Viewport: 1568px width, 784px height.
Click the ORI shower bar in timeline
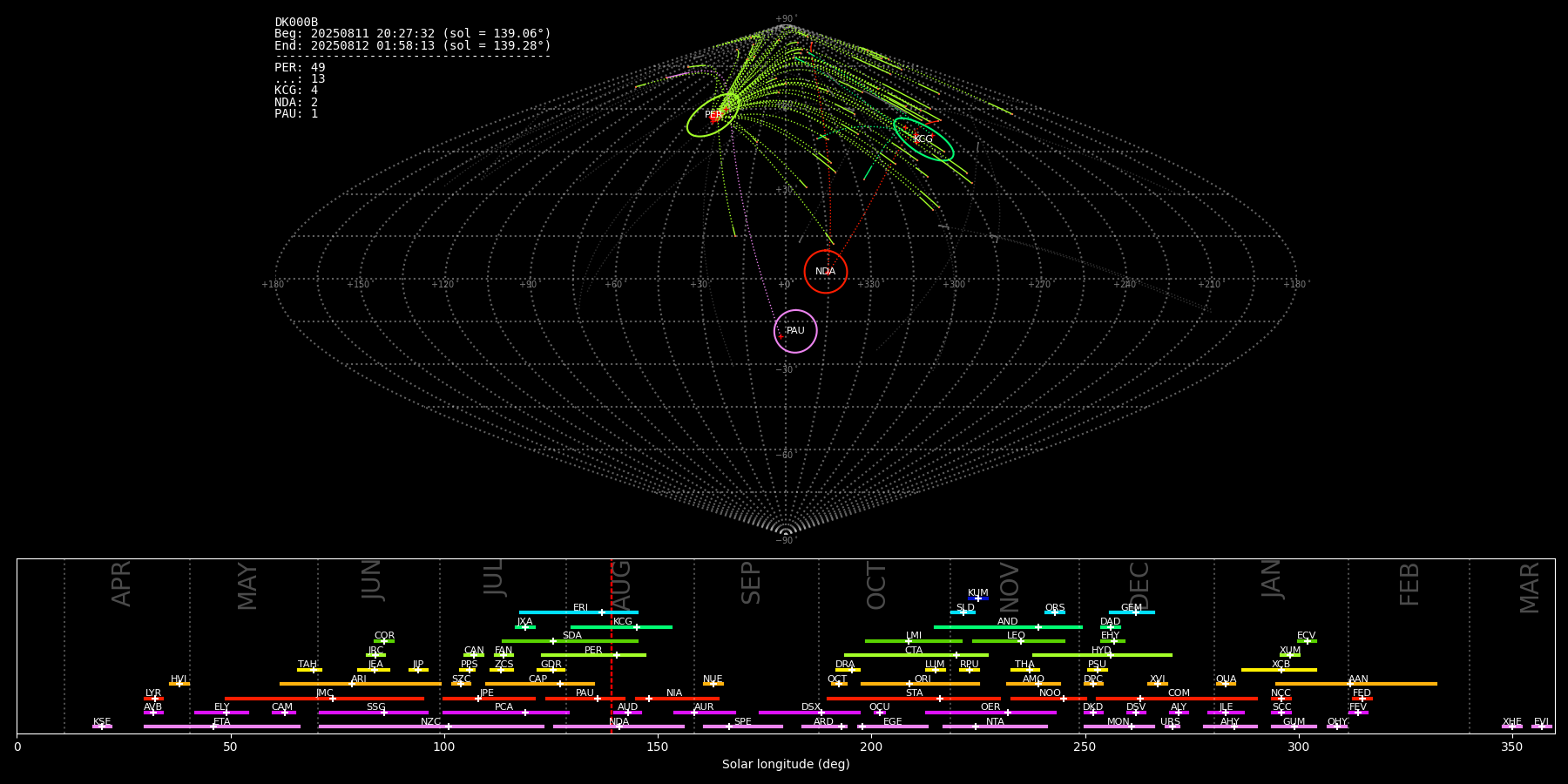(x=920, y=684)
